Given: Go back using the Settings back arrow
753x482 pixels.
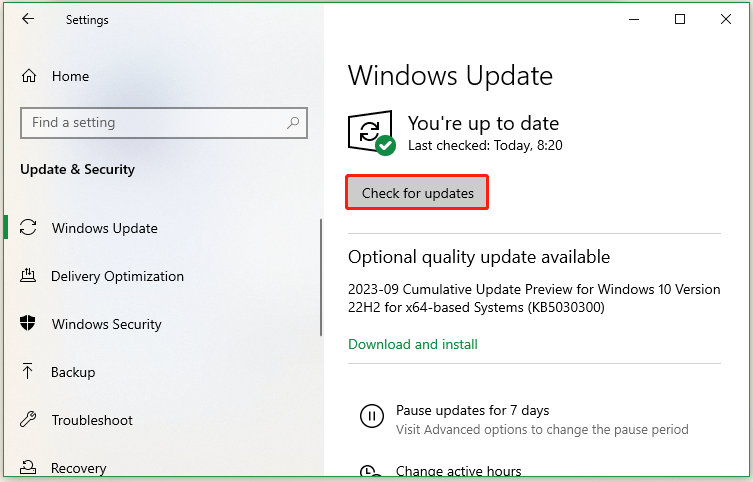Looking at the screenshot, I should (28, 19).
